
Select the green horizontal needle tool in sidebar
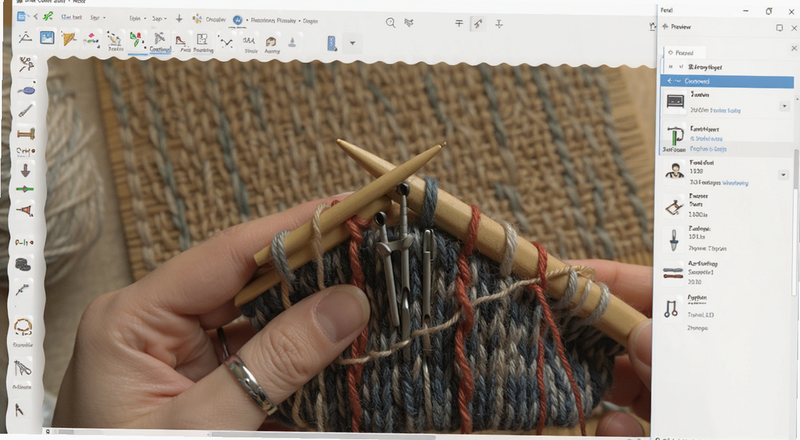point(25,189)
